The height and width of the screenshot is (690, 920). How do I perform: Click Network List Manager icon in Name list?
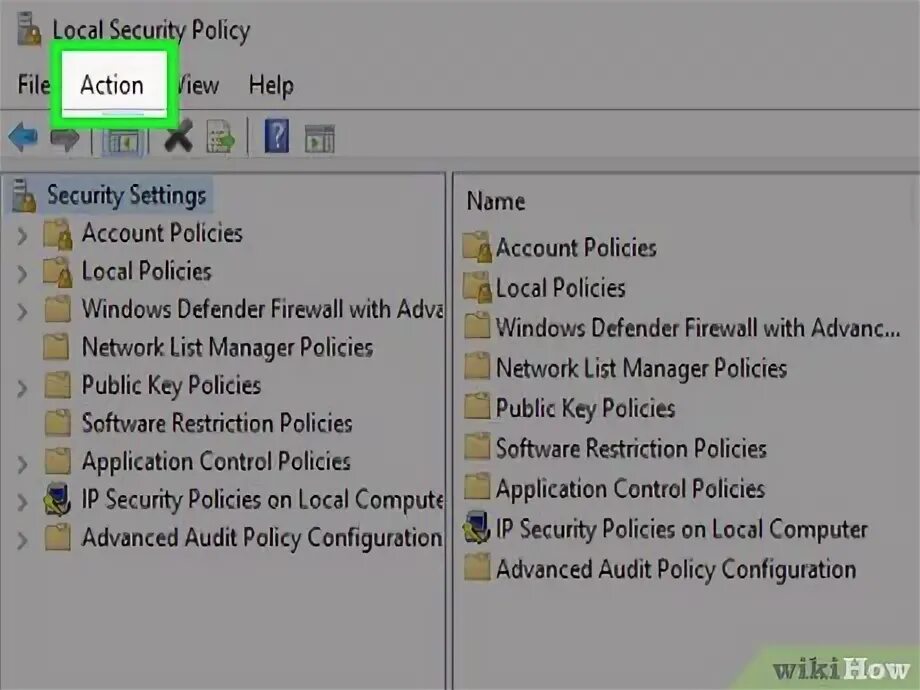coord(477,366)
